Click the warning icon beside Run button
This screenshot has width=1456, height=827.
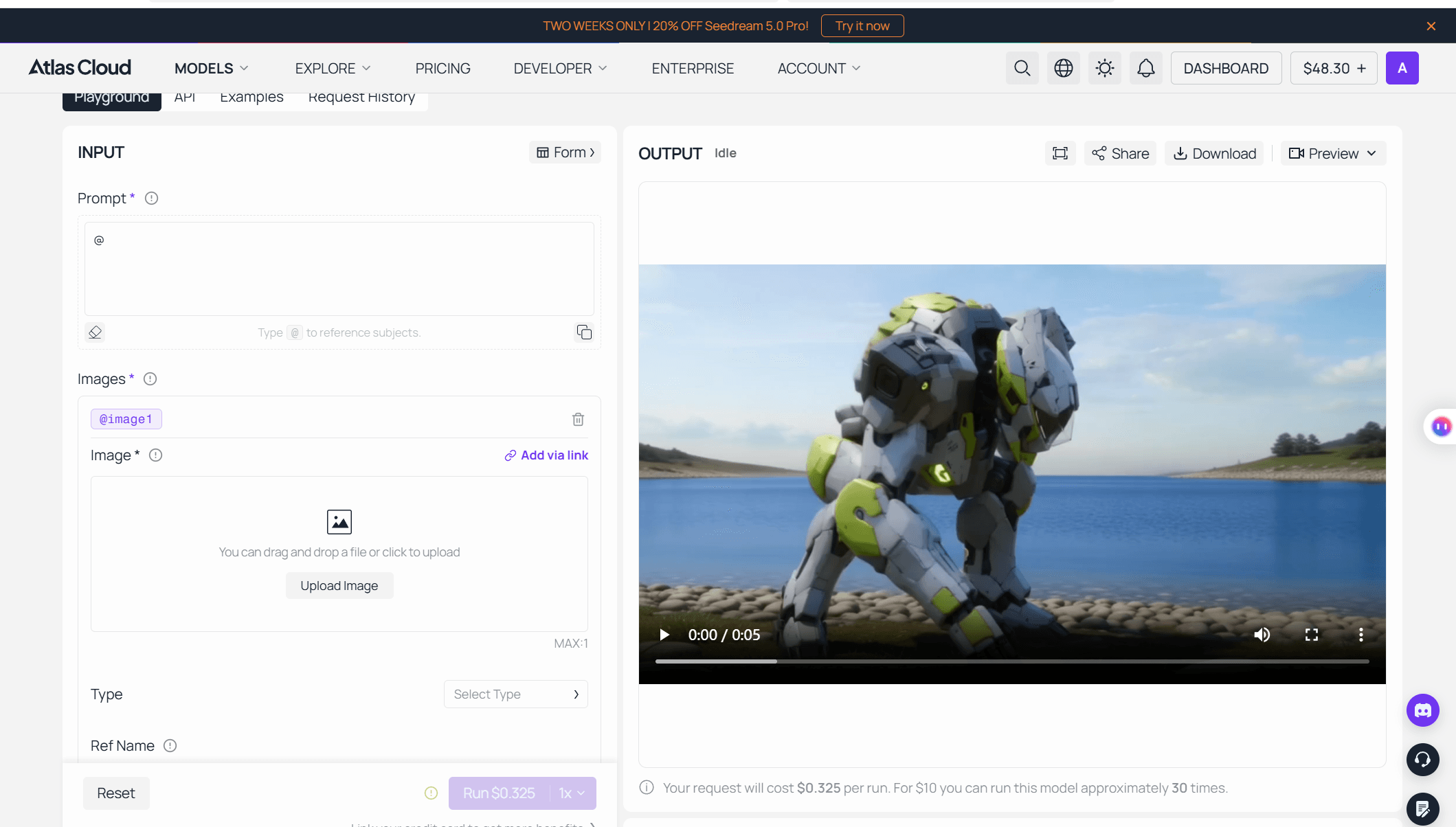pos(431,793)
